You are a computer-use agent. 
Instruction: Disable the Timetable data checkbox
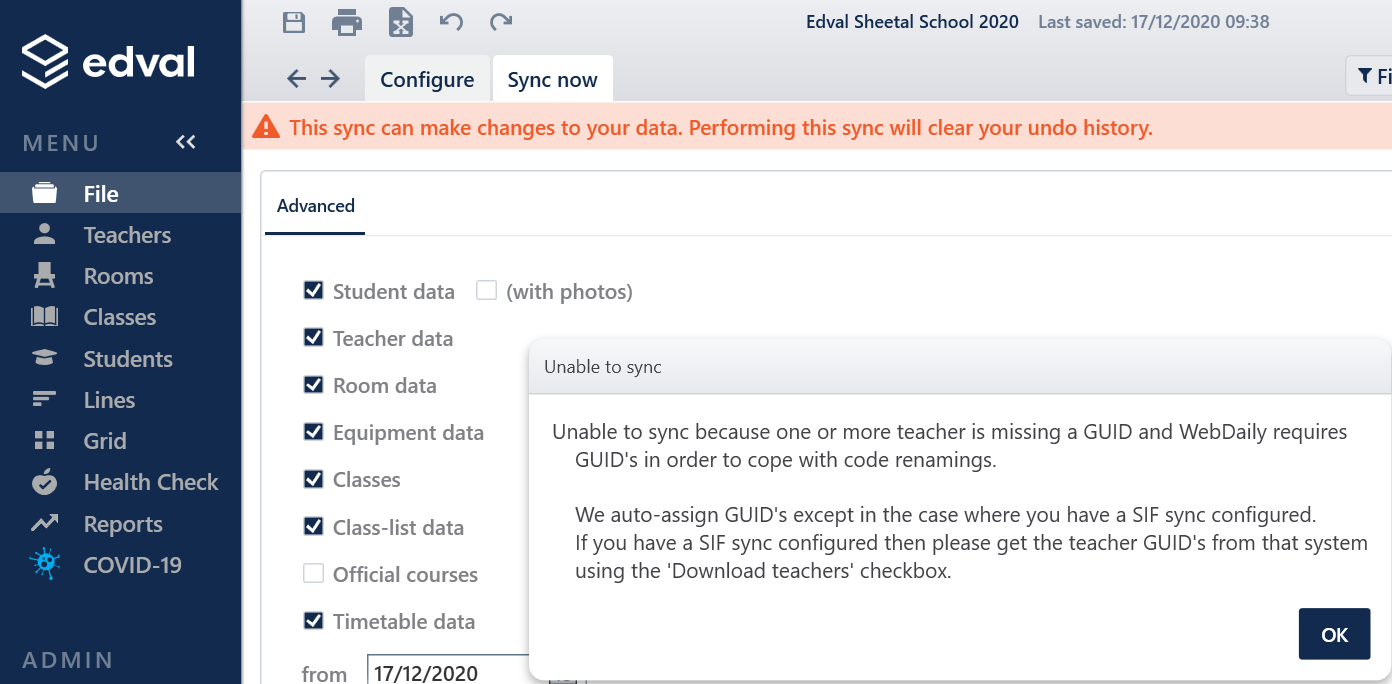click(314, 621)
